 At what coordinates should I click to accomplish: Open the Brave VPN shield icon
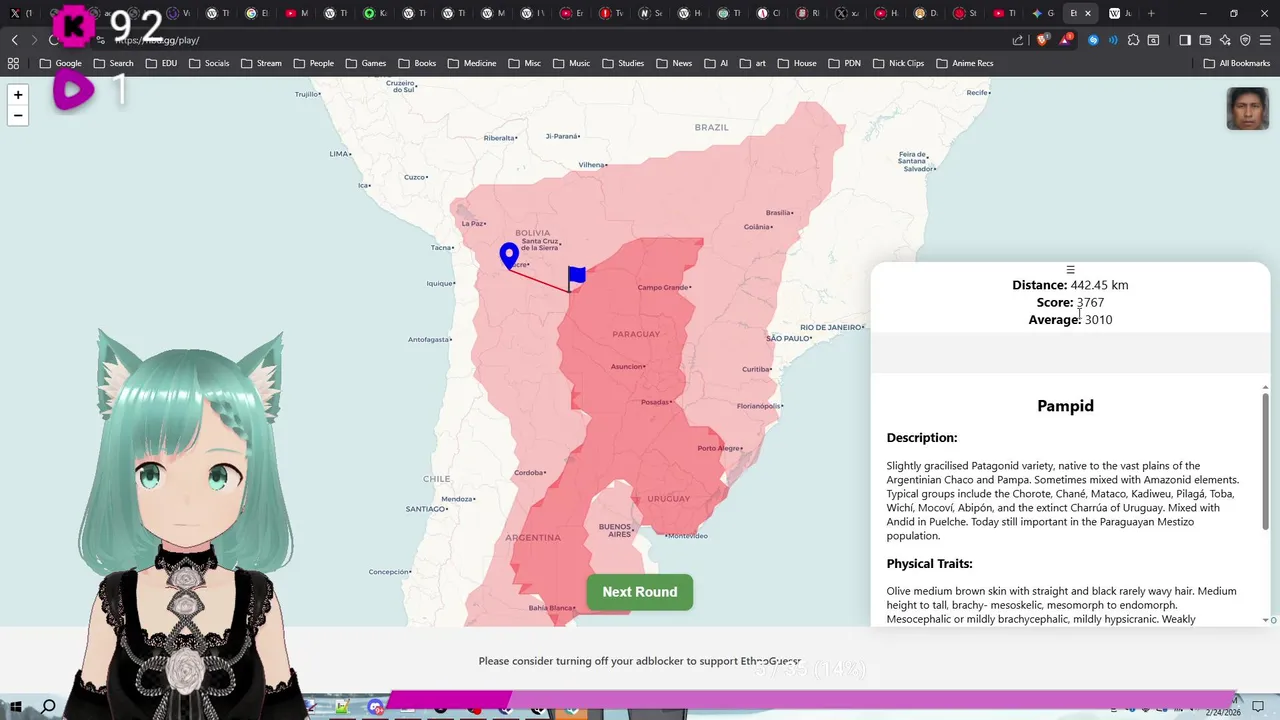point(1245,40)
